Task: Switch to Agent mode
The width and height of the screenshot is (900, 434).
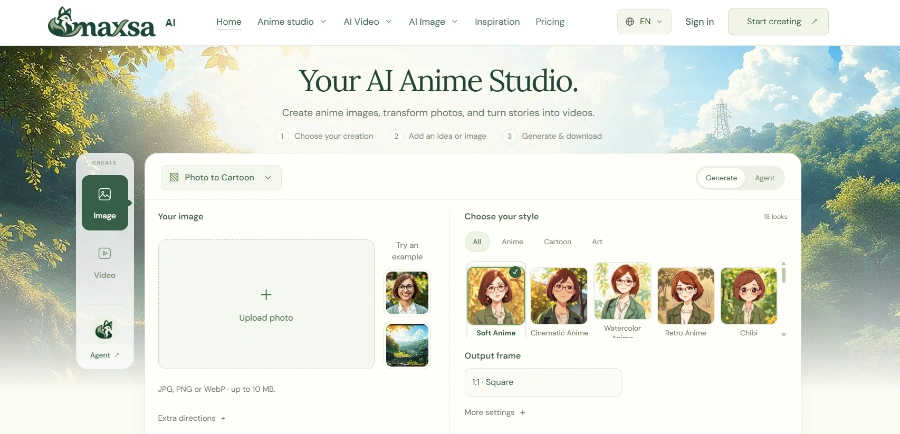Action: [x=765, y=178]
